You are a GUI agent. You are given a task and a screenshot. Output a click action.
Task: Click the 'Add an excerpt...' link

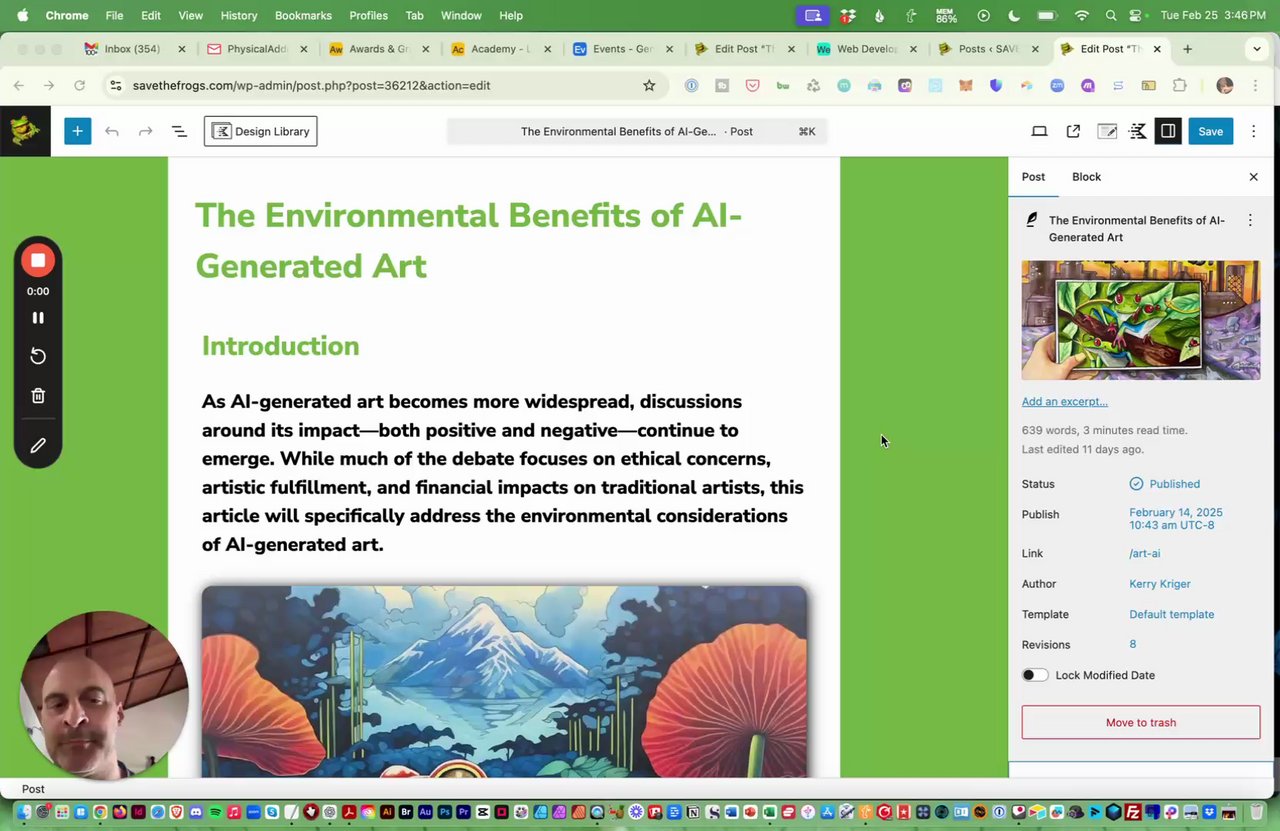1064,401
